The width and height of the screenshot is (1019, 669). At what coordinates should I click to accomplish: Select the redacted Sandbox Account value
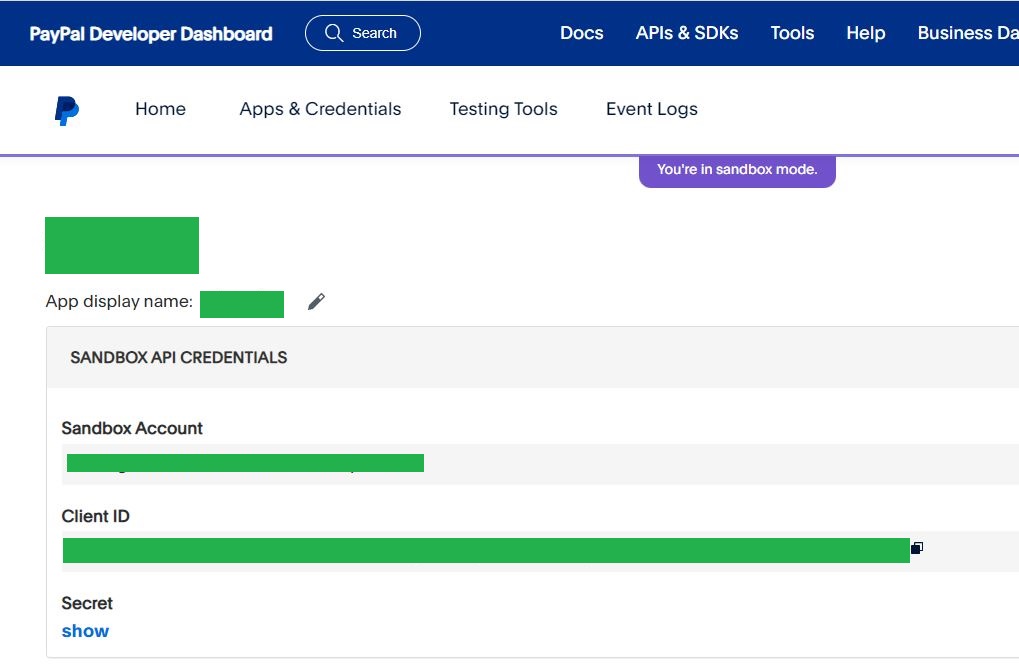245,463
